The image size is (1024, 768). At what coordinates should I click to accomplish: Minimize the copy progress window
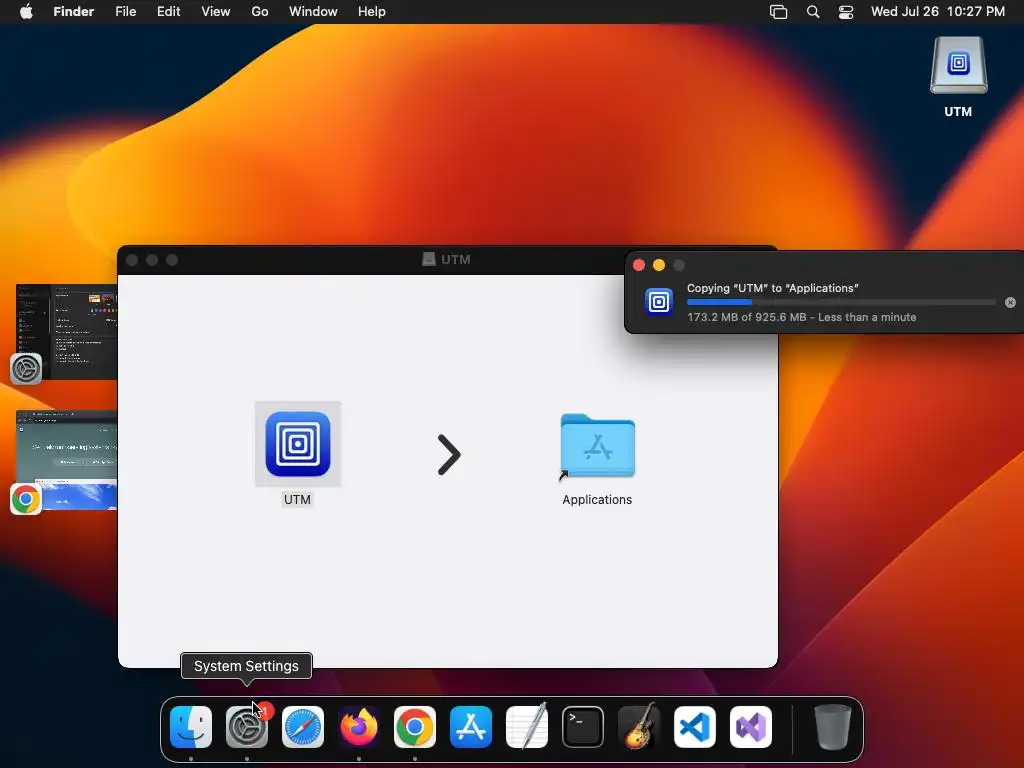pyautogui.click(x=659, y=265)
